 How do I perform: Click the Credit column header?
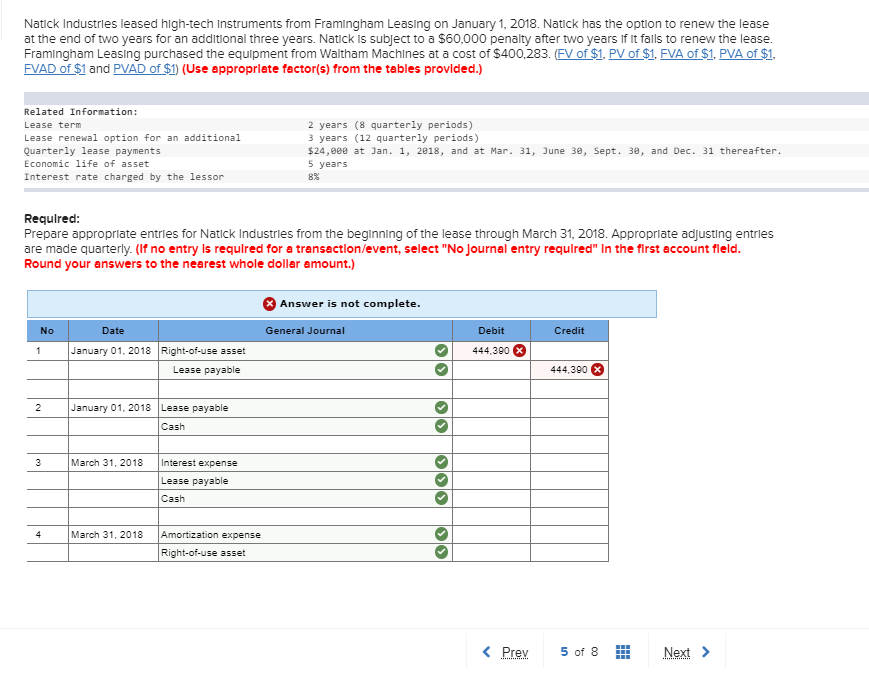[x=569, y=330]
